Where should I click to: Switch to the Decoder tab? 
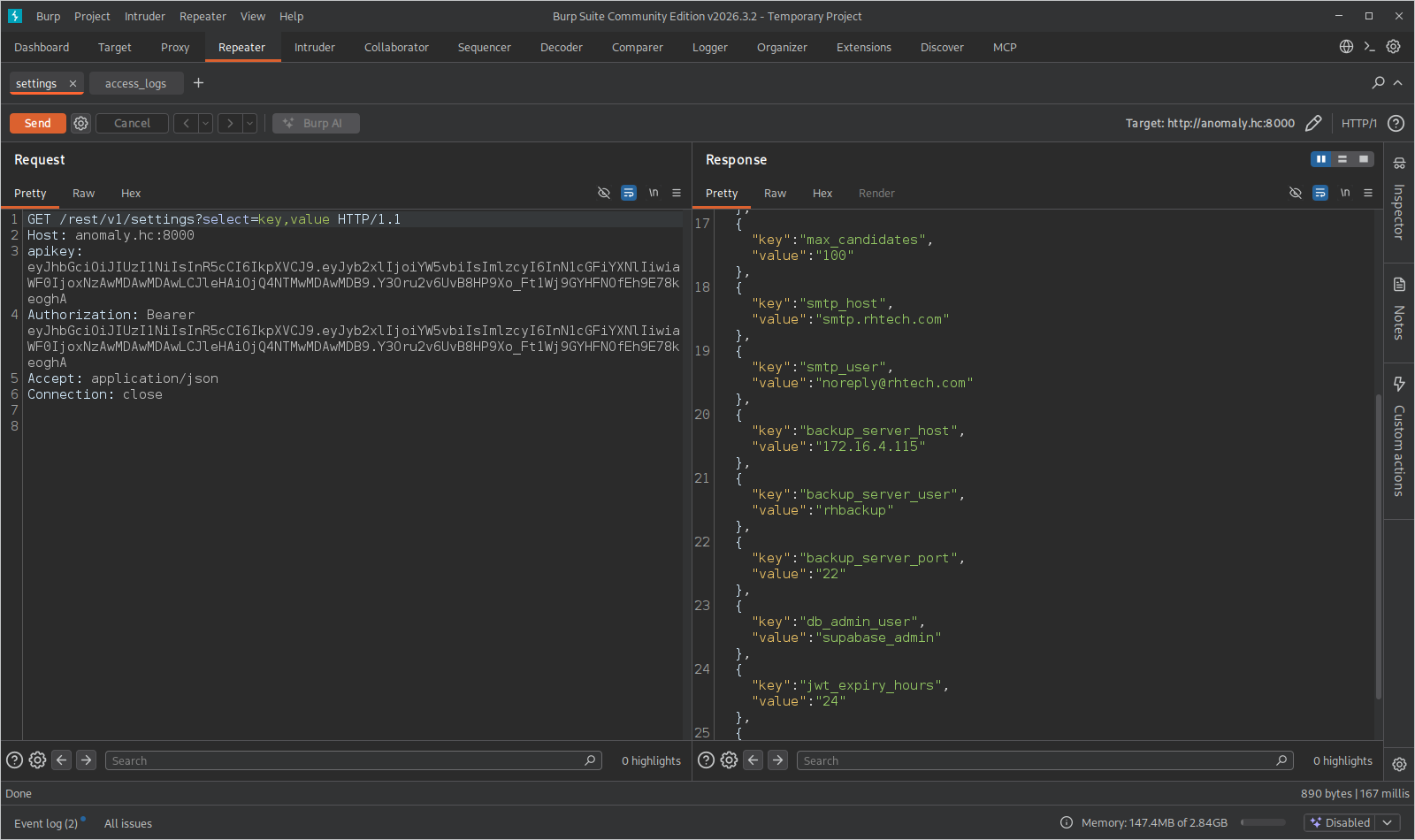(562, 47)
